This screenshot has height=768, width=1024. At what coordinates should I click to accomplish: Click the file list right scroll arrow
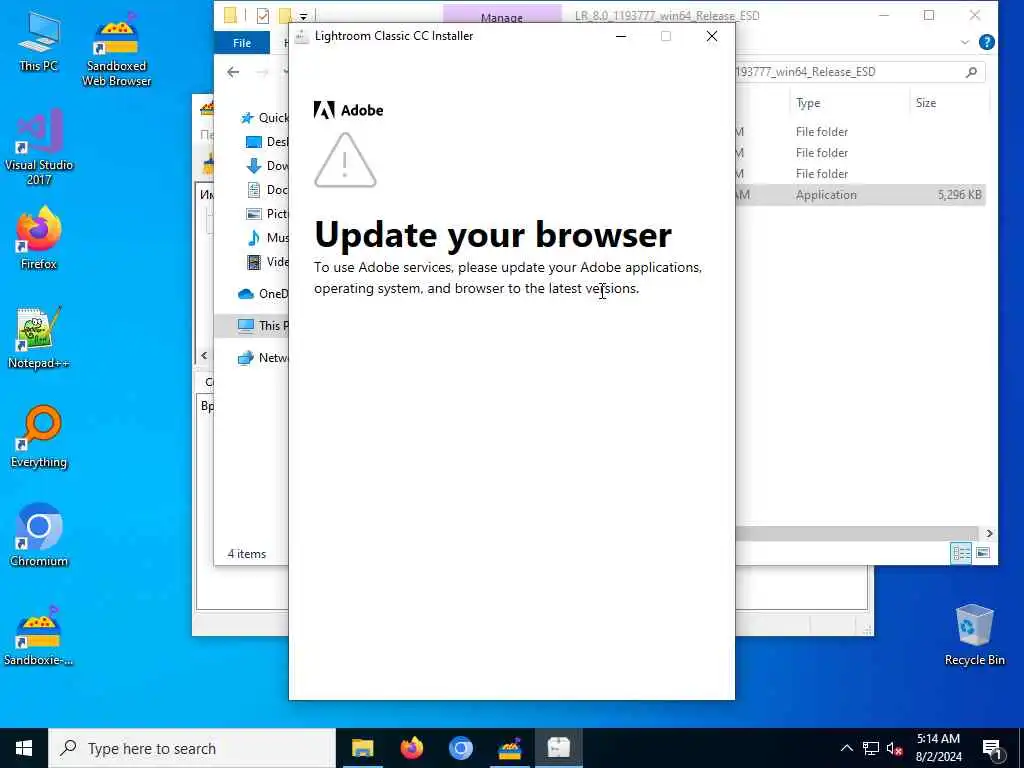pos(989,534)
